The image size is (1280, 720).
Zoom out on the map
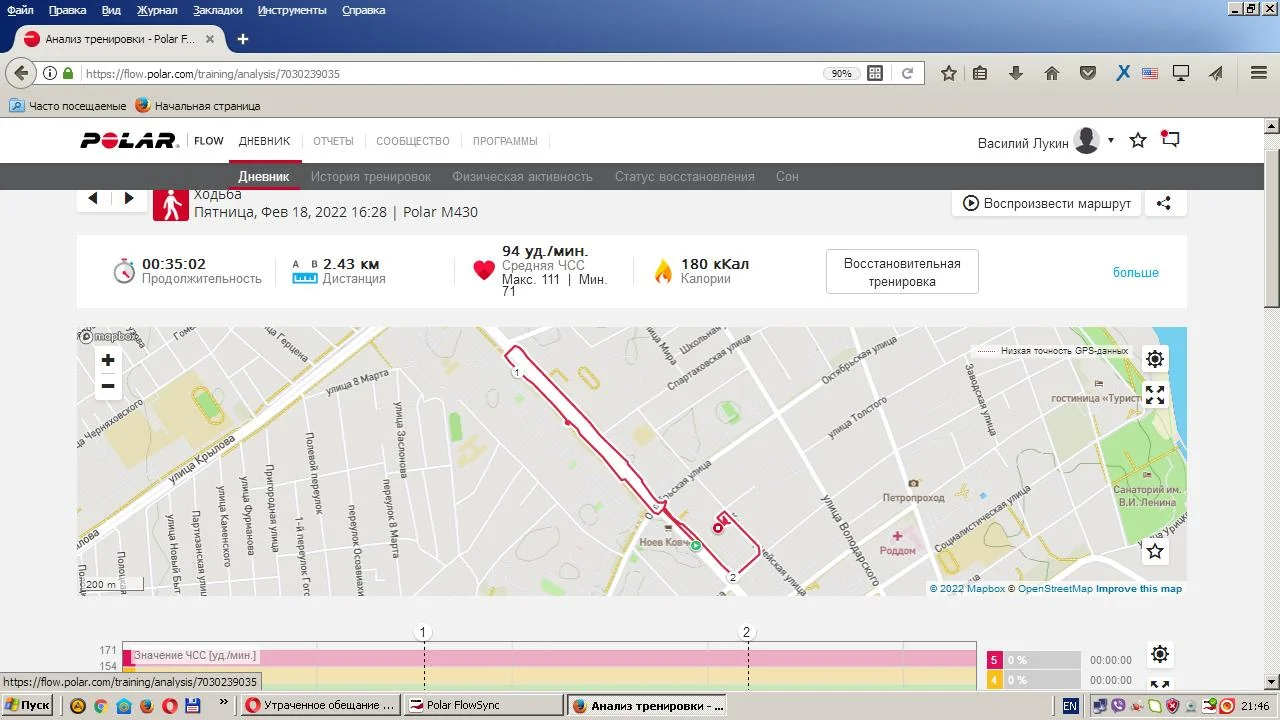pos(108,386)
